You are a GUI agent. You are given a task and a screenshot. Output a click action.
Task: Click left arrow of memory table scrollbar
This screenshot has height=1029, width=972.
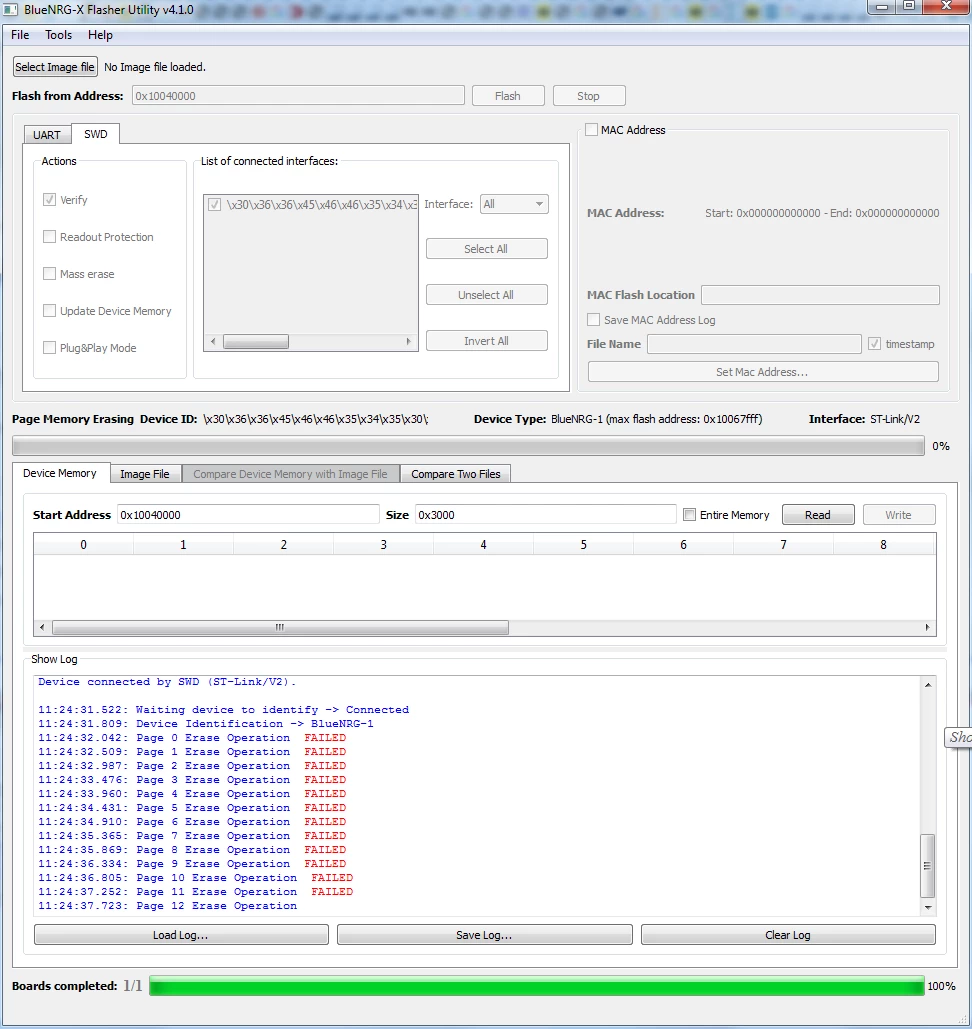(42, 627)
